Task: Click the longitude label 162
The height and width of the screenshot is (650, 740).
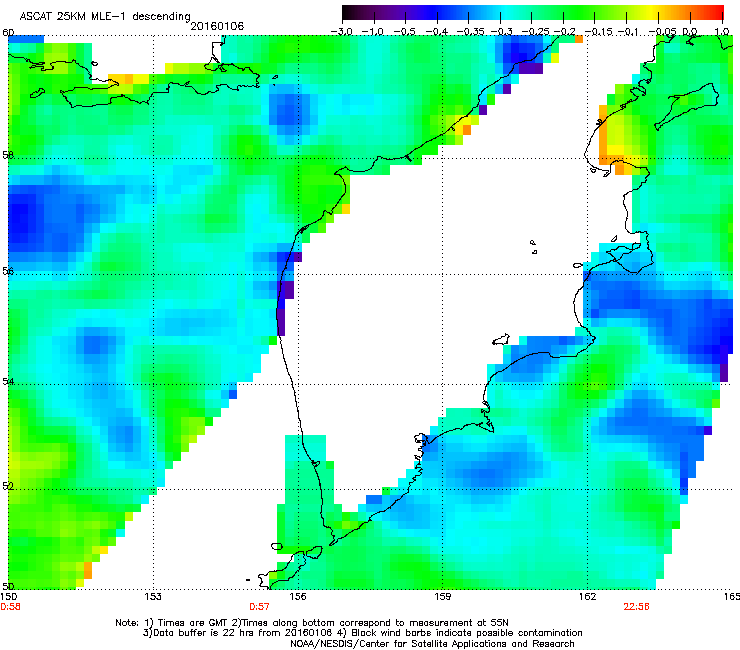Action: pyautogui.click(x=588, y=597)
